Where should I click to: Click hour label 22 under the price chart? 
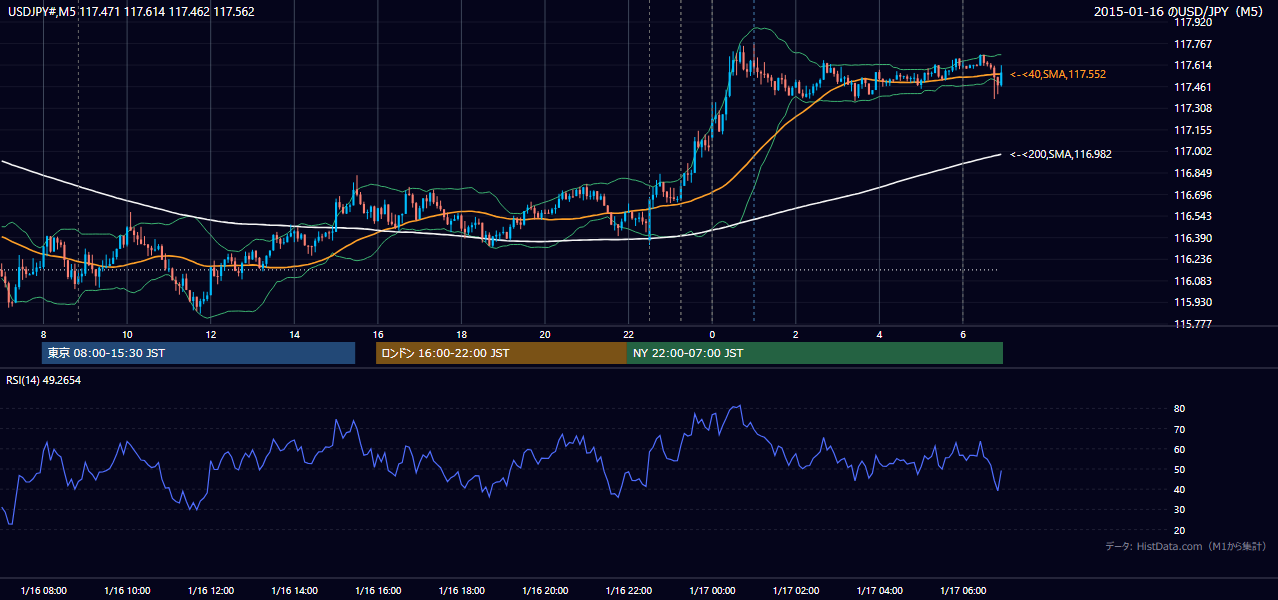point(628,334)
